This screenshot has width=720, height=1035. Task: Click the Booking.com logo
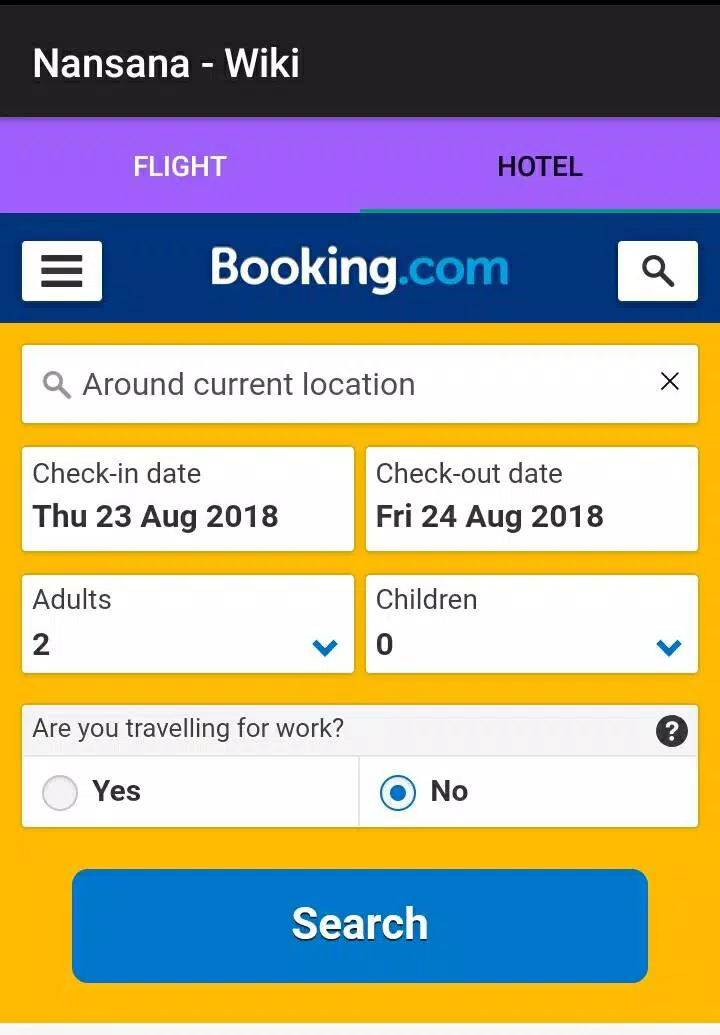(360, 269)
